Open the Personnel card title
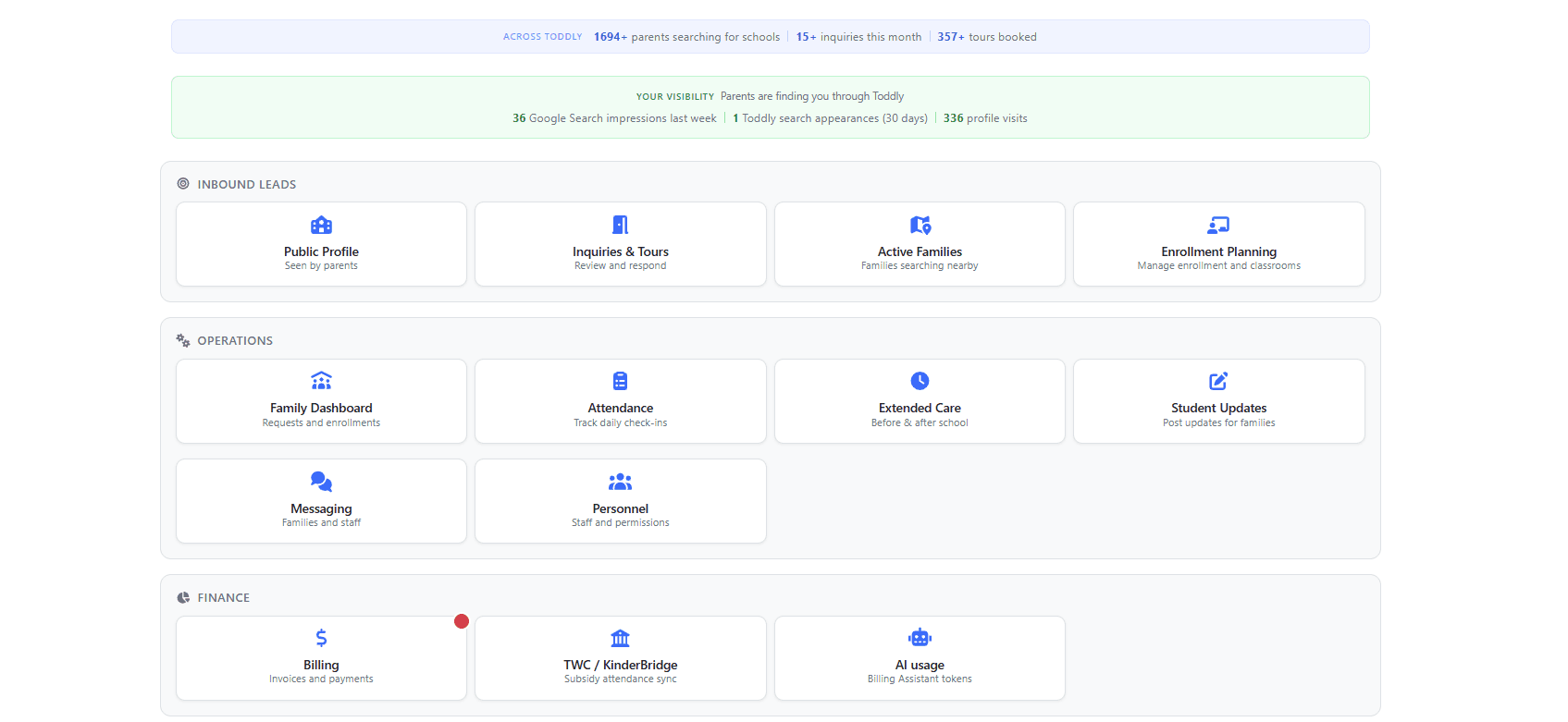This screenshot has height=722, width=1568. click(621, 508)
